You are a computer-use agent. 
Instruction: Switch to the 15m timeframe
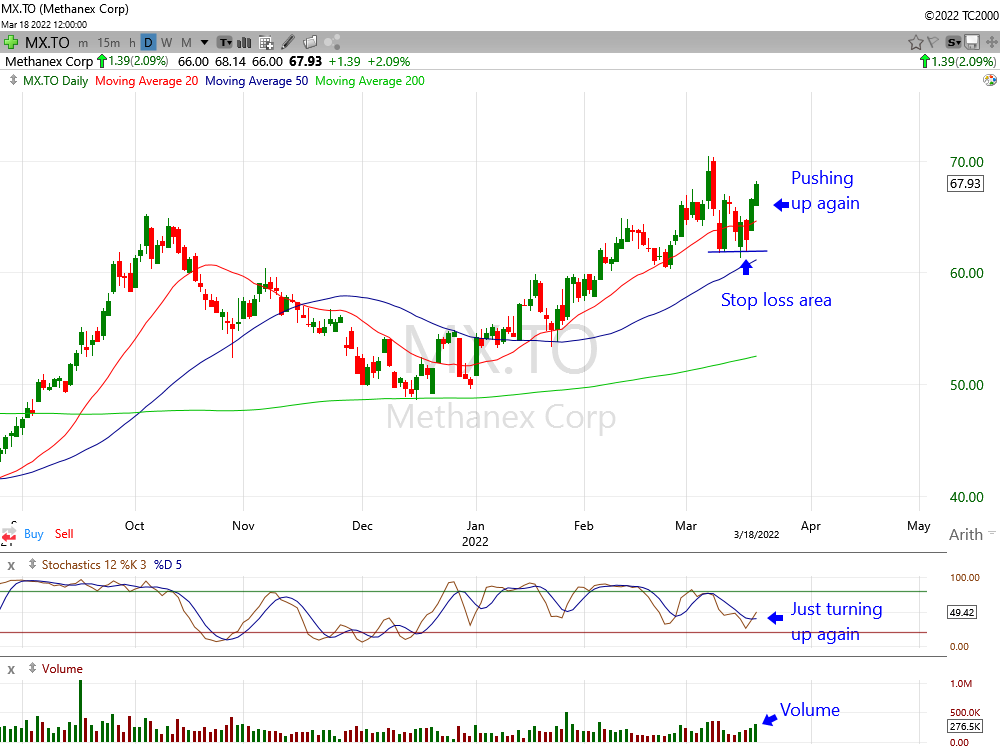pyautogui.click(x=108, y=43)
